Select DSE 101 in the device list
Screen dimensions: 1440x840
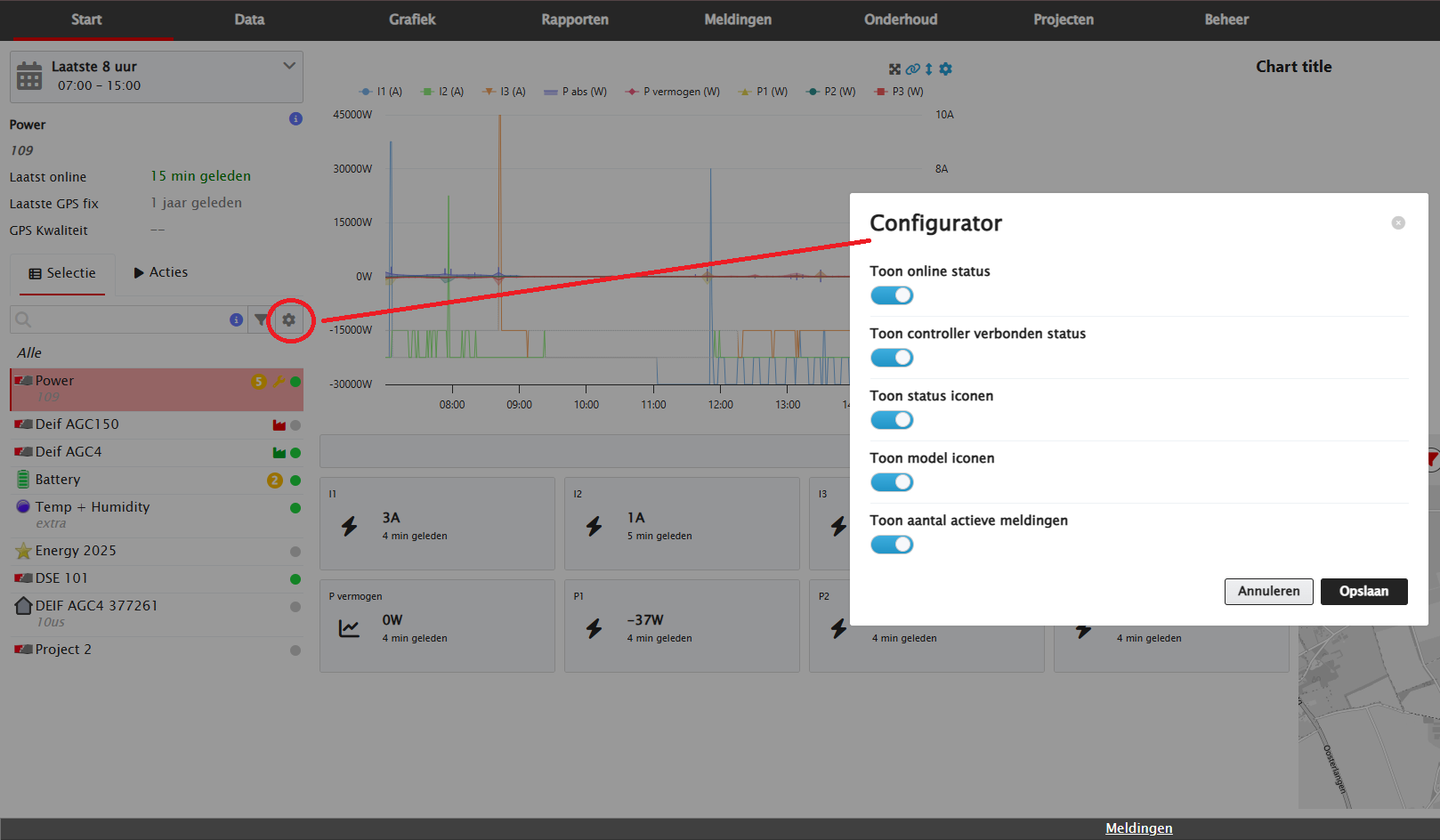(x=157, y=578)
